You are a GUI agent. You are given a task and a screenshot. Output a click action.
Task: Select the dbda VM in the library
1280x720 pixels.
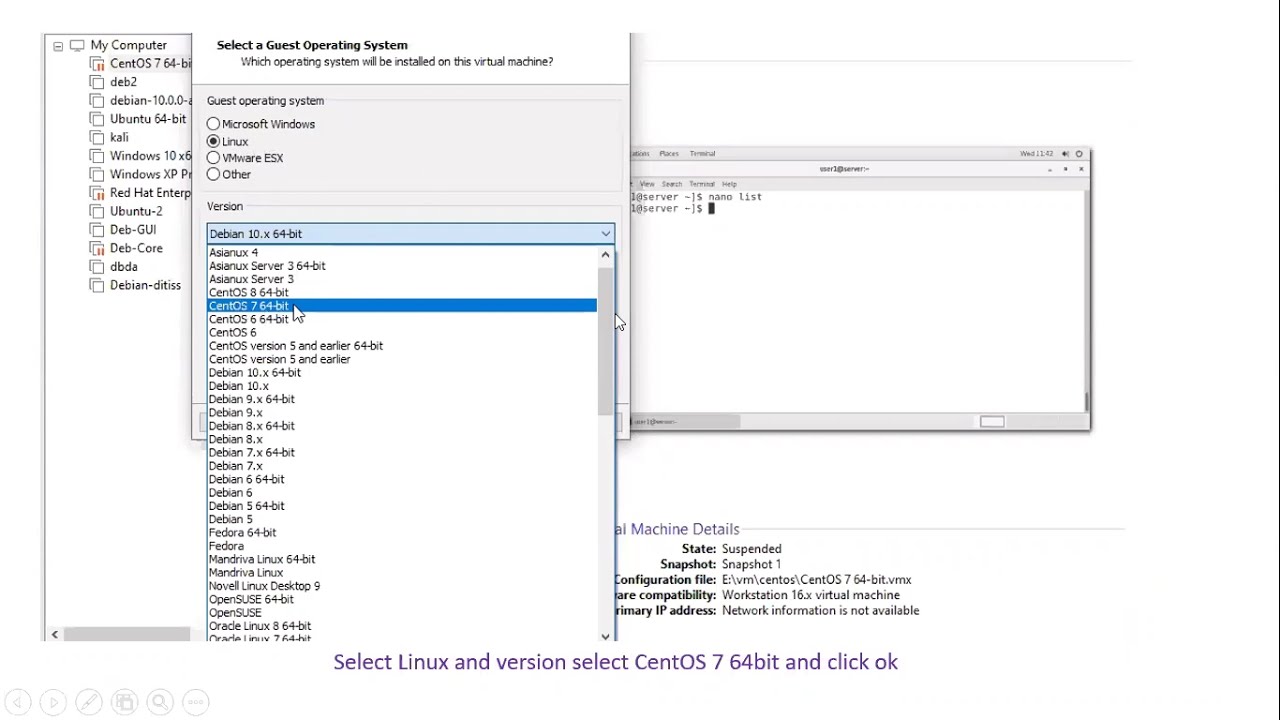[124, 267]
